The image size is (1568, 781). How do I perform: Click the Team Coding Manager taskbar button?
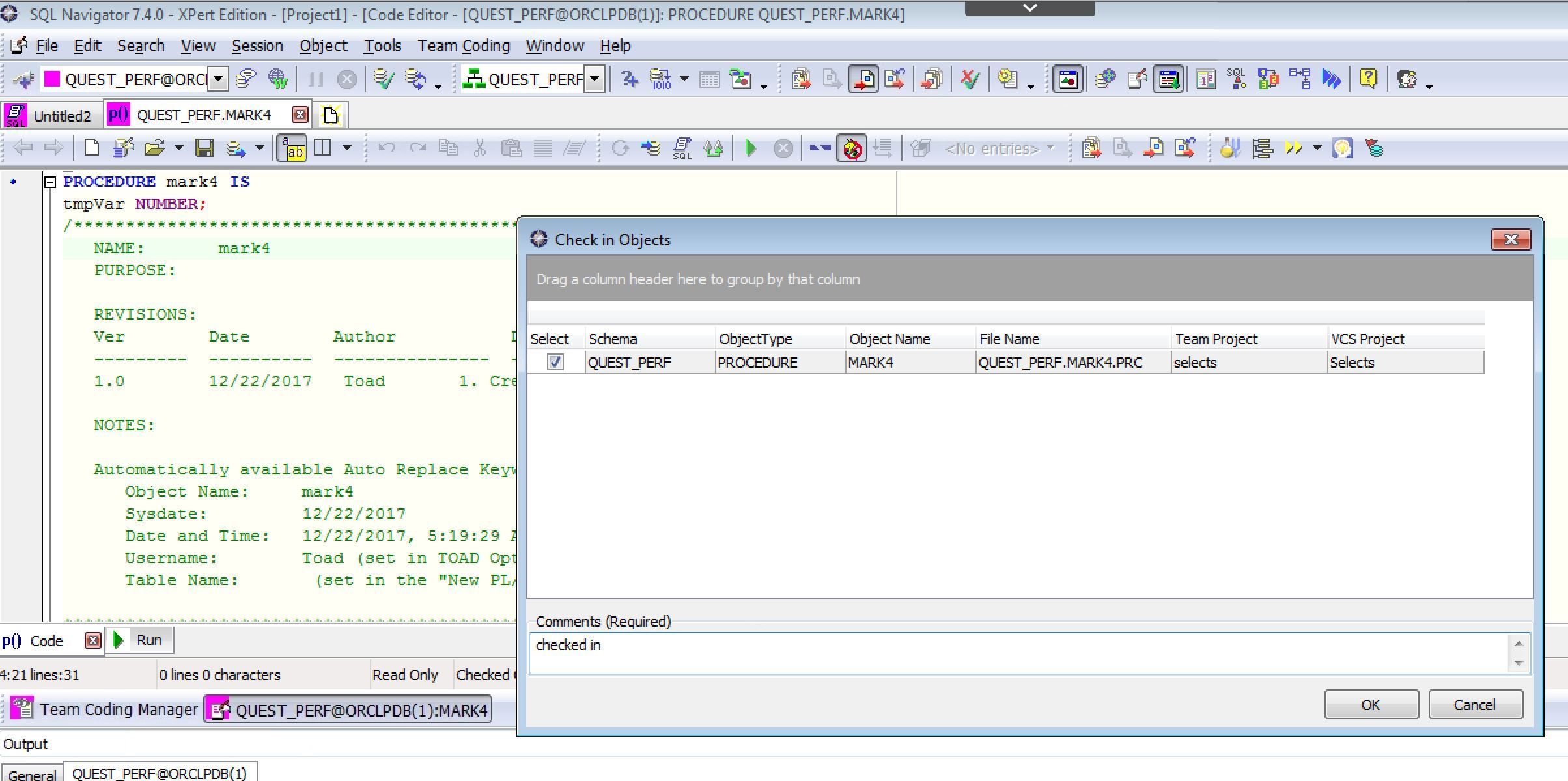point(104,709)
